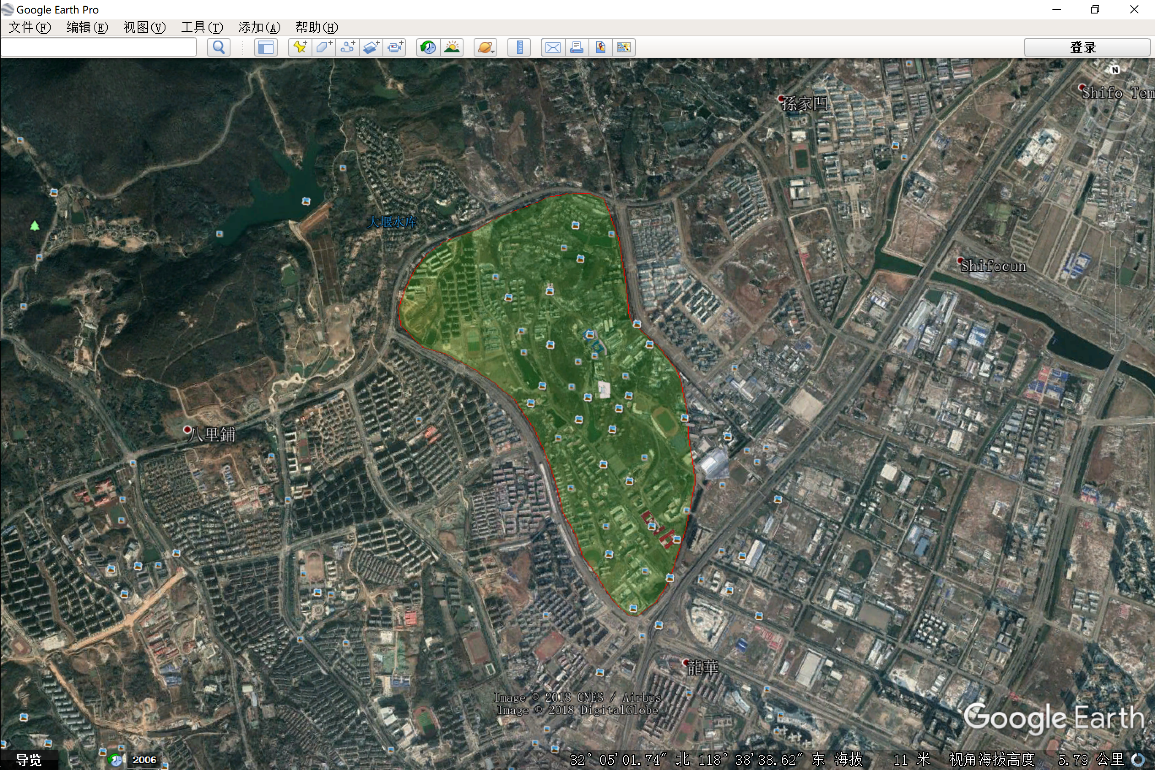This screenshot has width=1155, height=770.
Task: Open the planet switcher dropdown
Action: tap(485, 47)
